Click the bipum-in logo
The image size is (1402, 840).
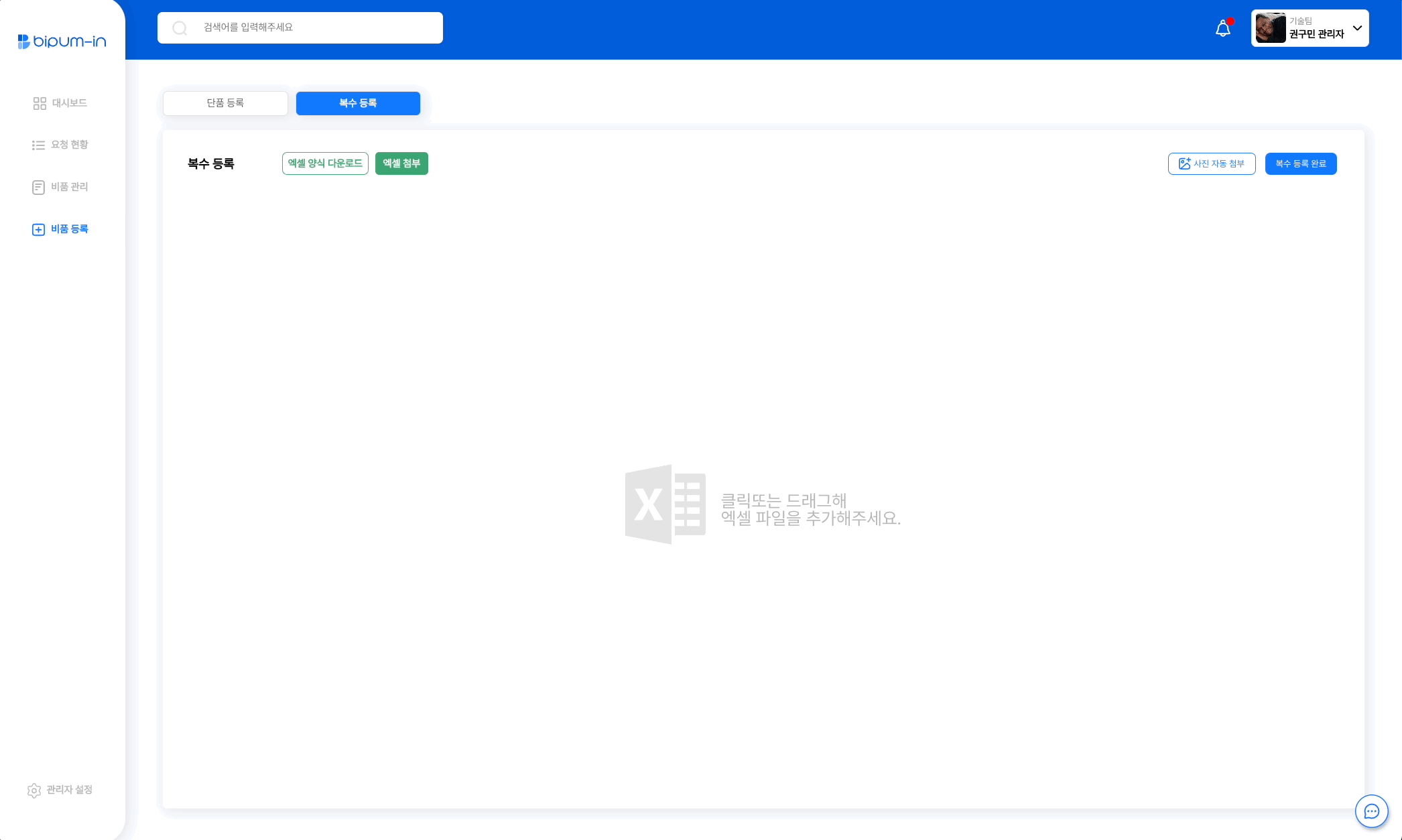point(62,42)
